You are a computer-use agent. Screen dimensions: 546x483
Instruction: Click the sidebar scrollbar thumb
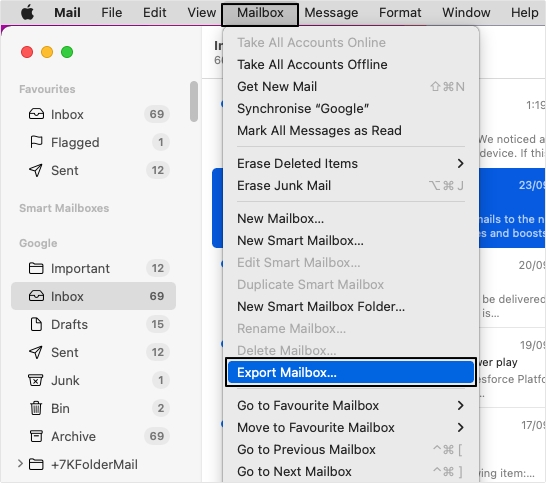coord(194,101)
